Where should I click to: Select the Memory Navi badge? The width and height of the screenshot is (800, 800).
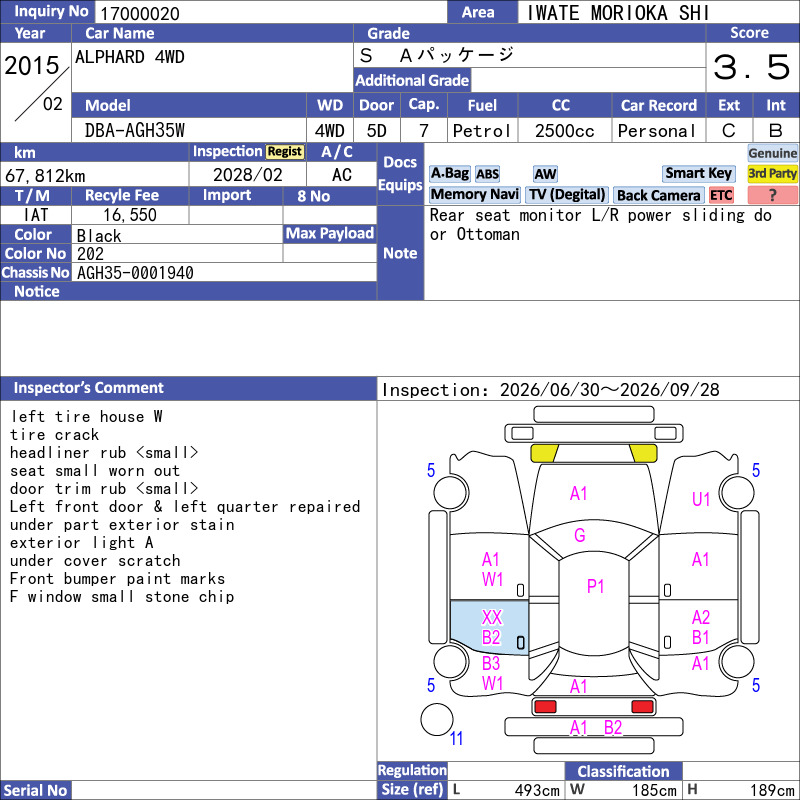pyautogui.click(x=474, y=194)
